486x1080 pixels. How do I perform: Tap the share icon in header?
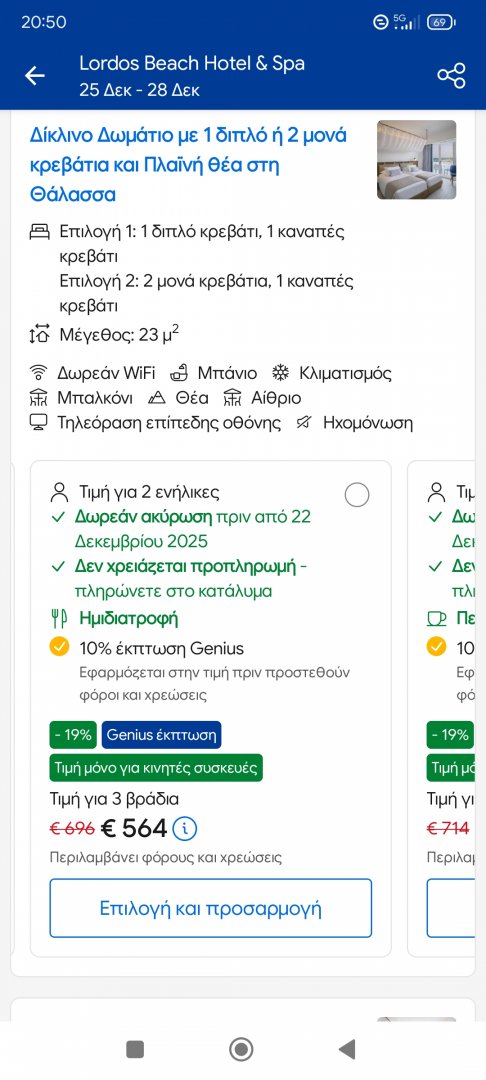point(452,76)
